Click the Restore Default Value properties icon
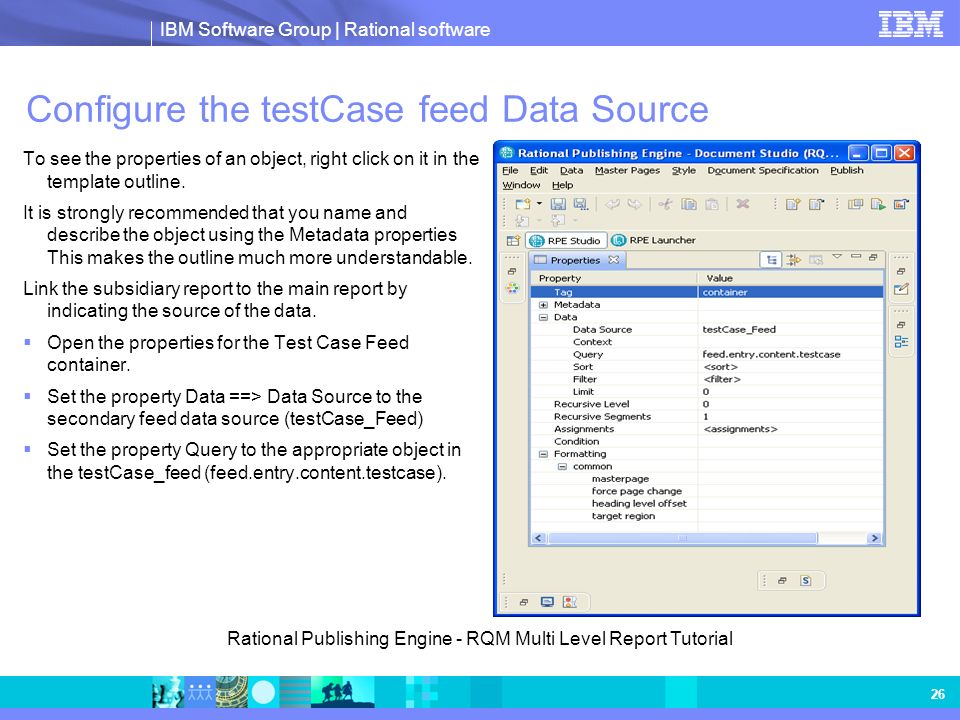 pos(816,260)
